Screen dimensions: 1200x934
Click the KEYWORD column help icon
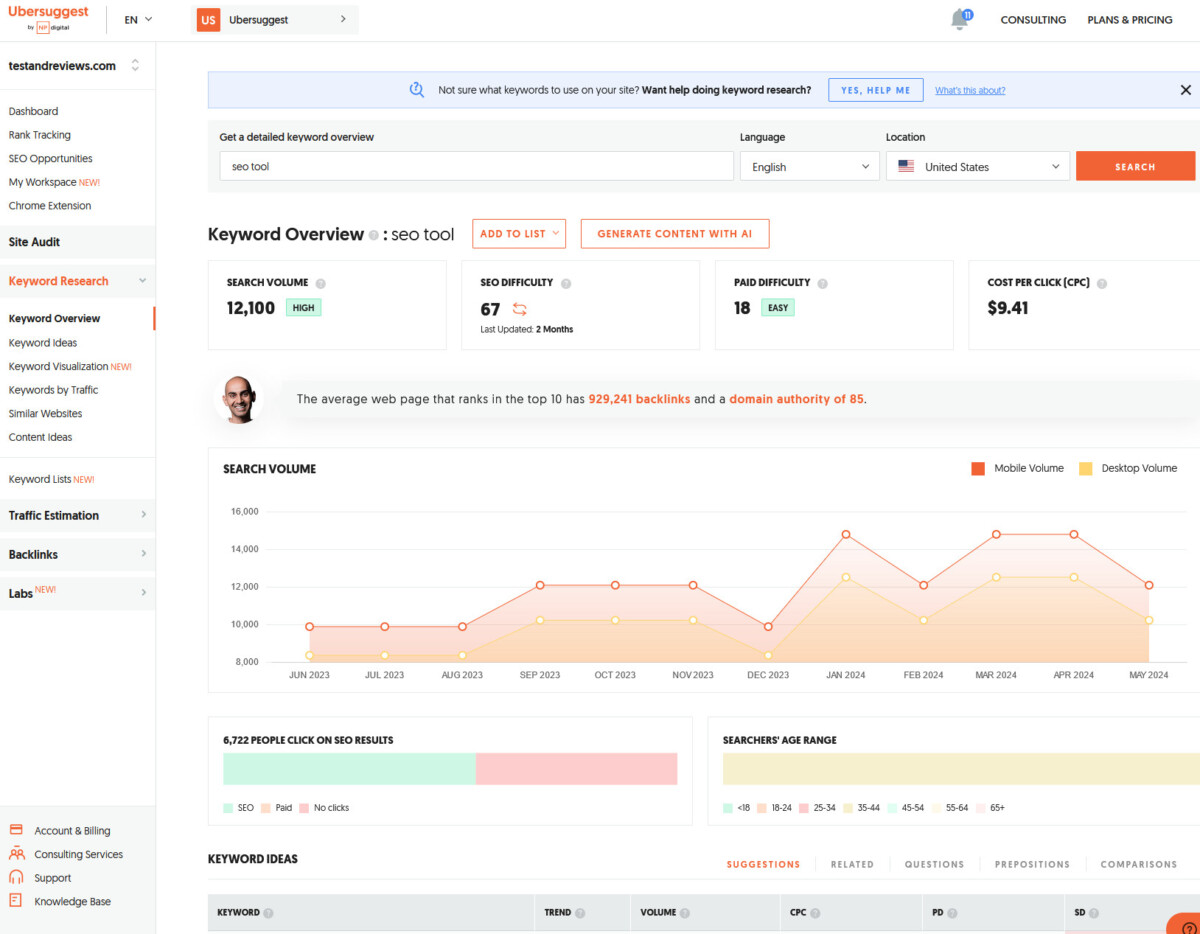(x=268, y=913)
